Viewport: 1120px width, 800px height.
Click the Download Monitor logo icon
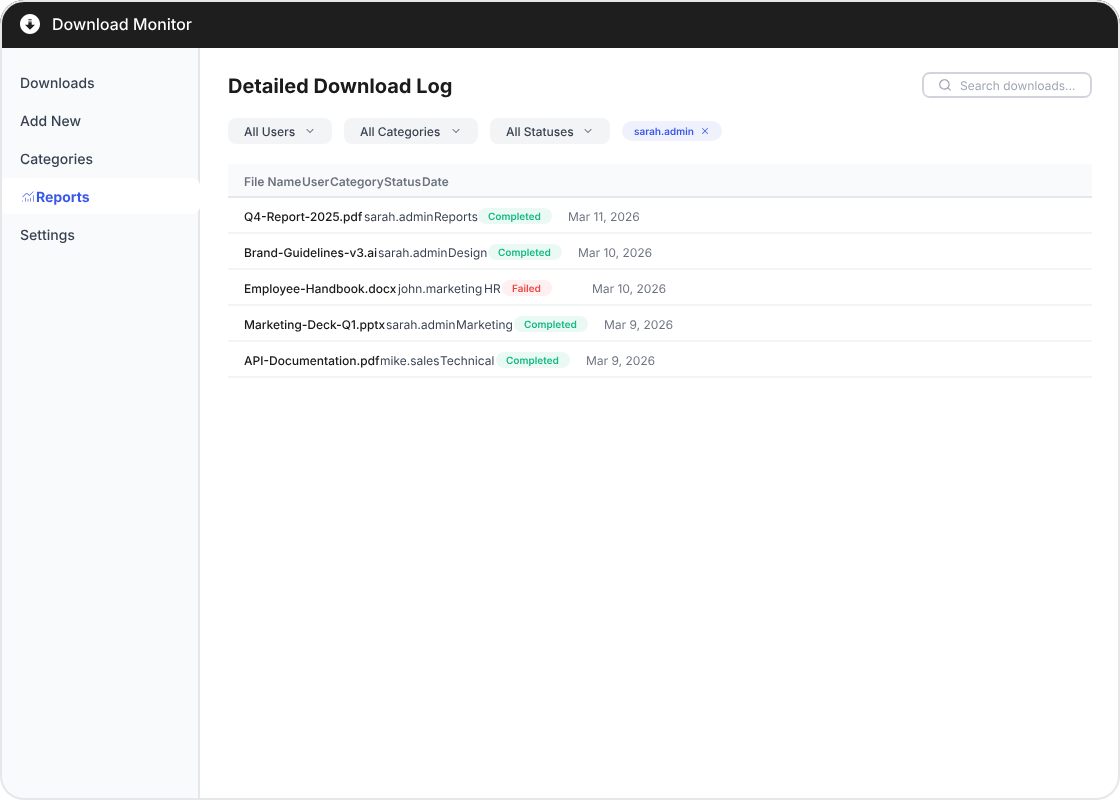(x=30, y=24)
